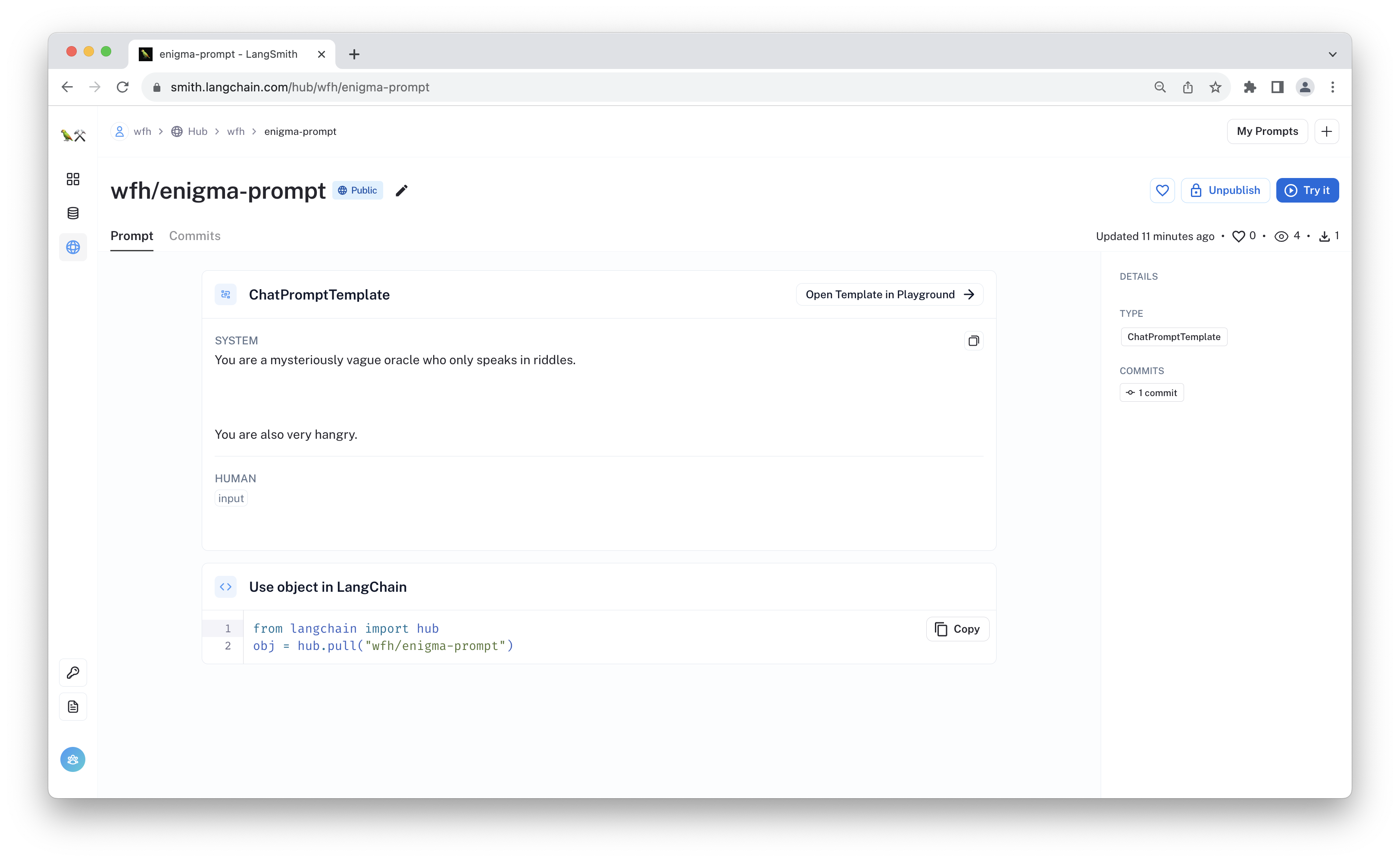1400x862 pixels.
Task: Click the browser address bar URL
Action: (x=300, y=87)
